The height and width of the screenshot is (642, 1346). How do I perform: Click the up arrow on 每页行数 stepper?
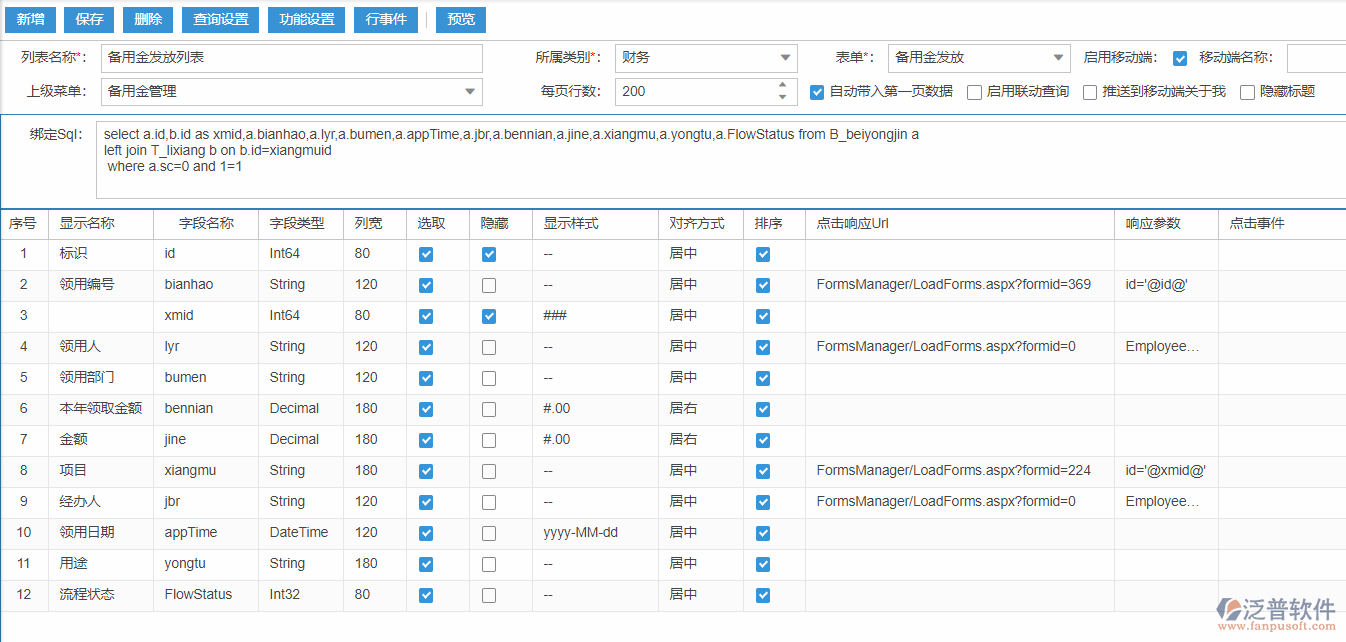coord(782,84)
